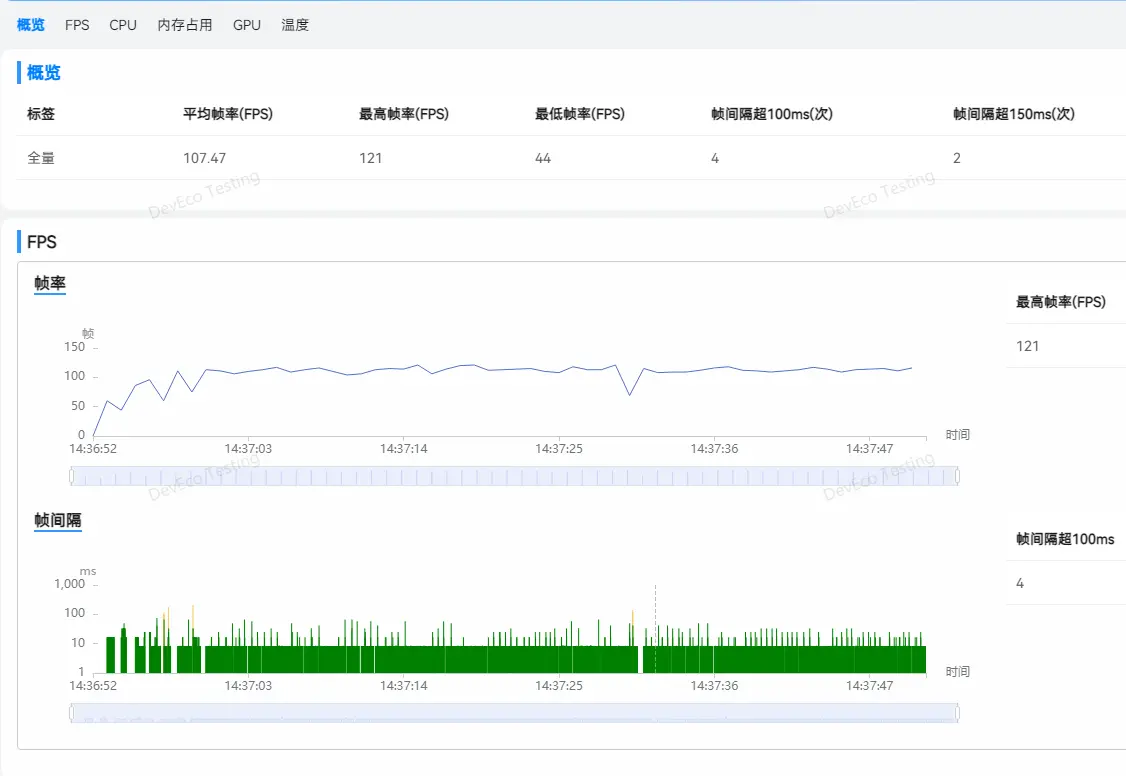Click the 最高帧率(FPS) table column header

click(x=404, y=114)
